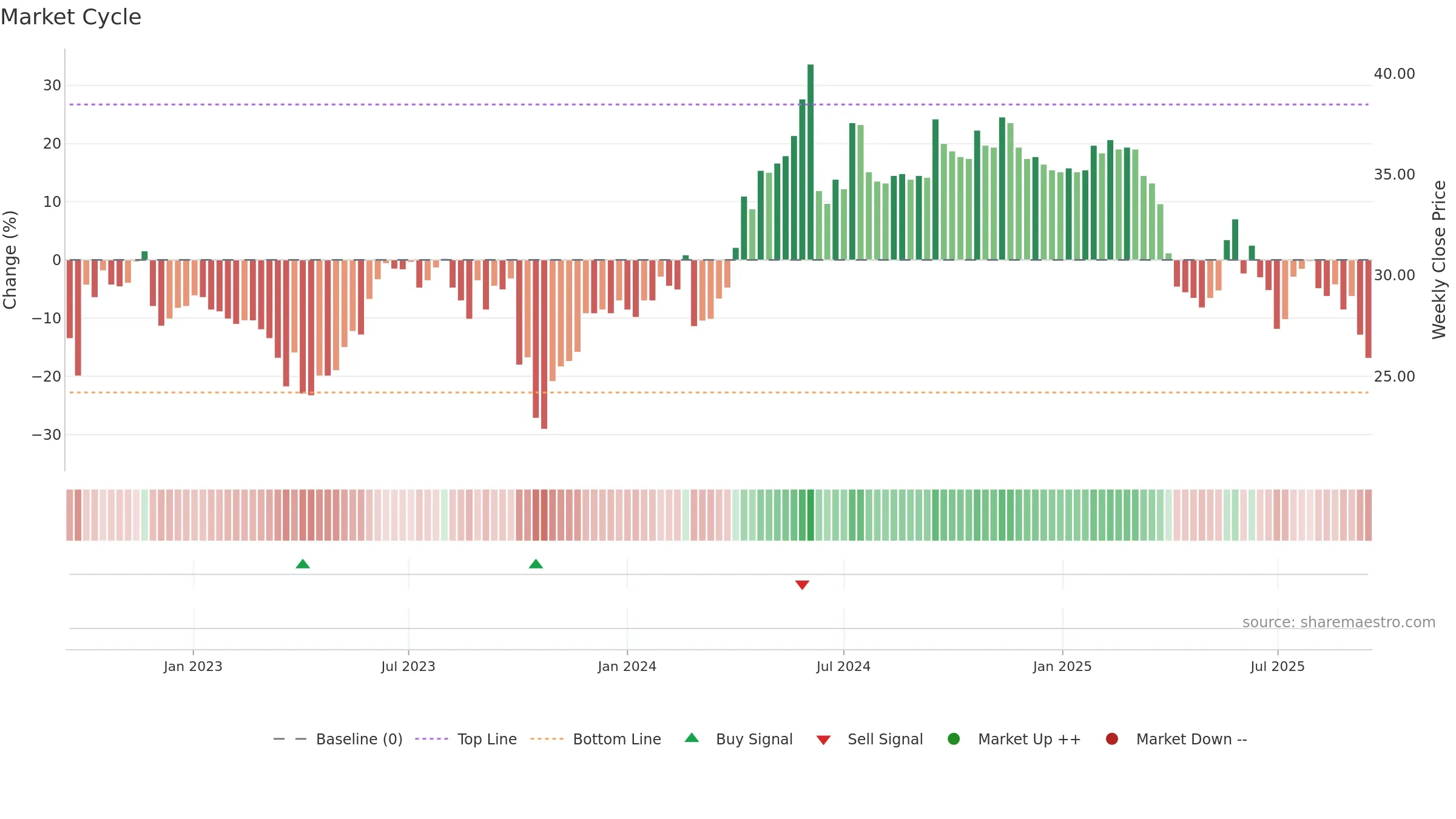Screen dimensions: 1456x819
Task: Click the 30 percent axis tick label
Action: tap(52, 86)
